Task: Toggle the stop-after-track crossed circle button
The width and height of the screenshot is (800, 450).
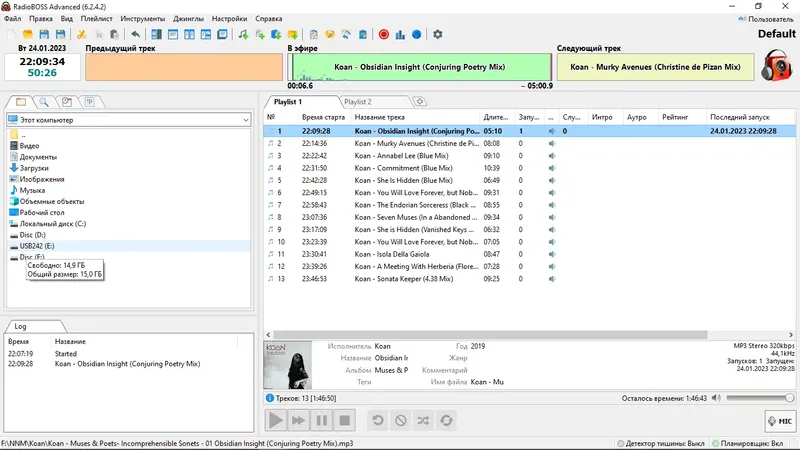Action: click(x=401, y=420)
